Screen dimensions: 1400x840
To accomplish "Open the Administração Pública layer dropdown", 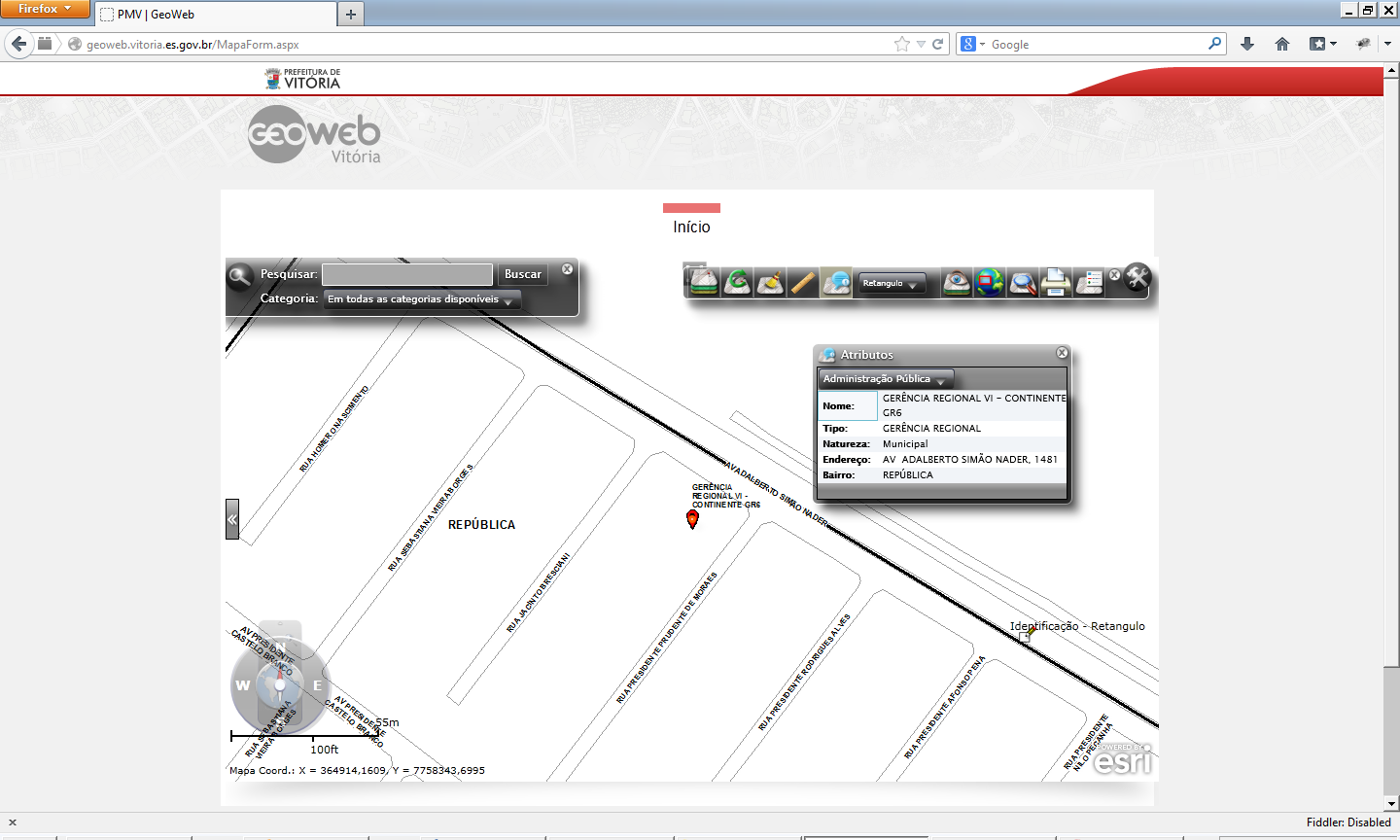I will pos(886,379).
